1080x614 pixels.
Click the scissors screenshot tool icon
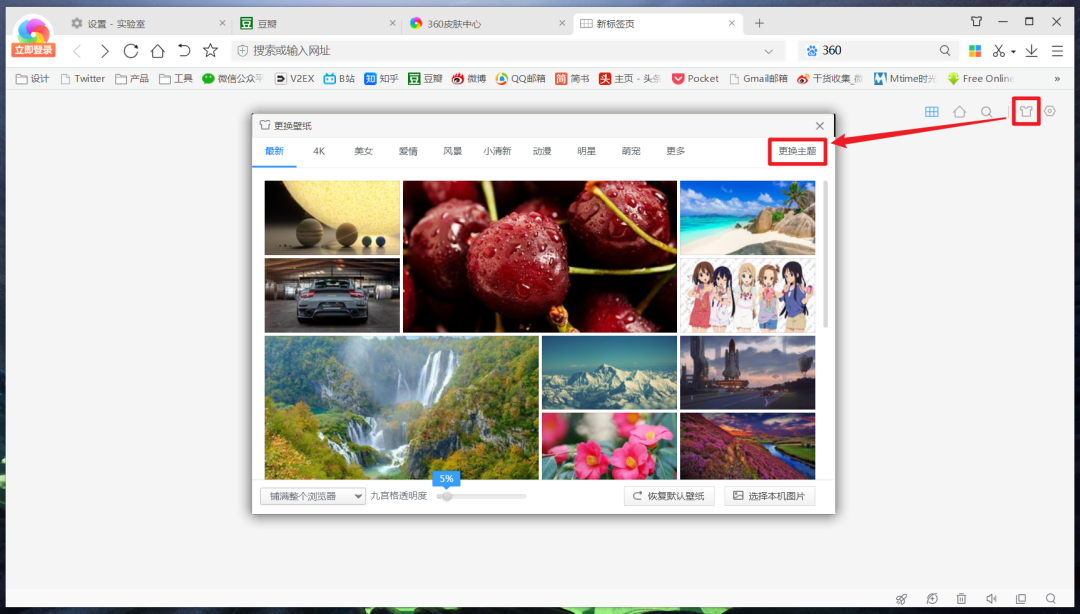click(999, 50)
